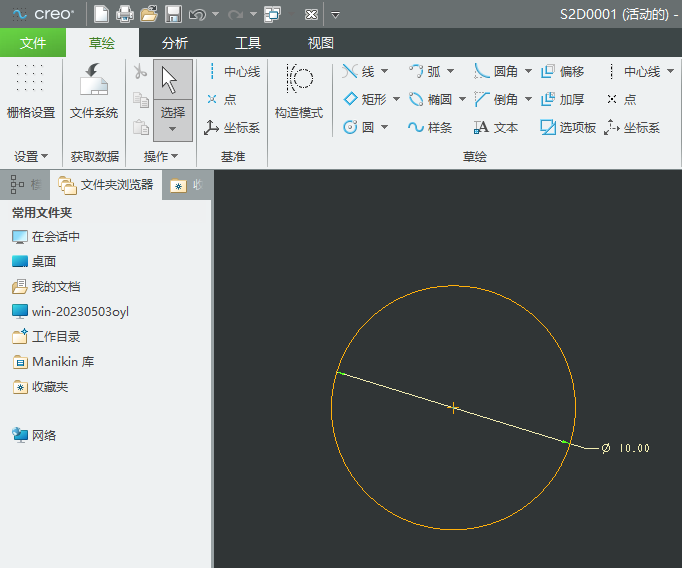Viewport: 682px width, 568px height.
Task: Click the 加厚 (Thicken) tool
Action: (x=562, y=100)
